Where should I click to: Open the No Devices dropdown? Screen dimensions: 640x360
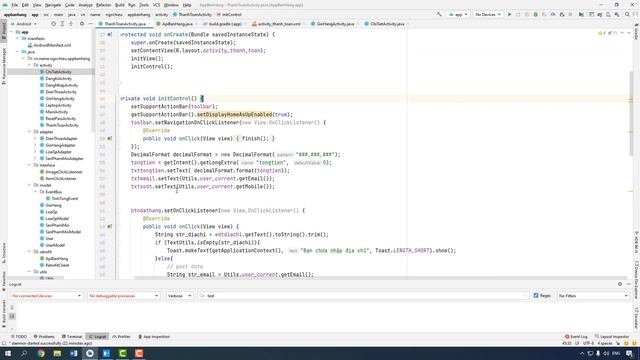click(x=488, y=14)
